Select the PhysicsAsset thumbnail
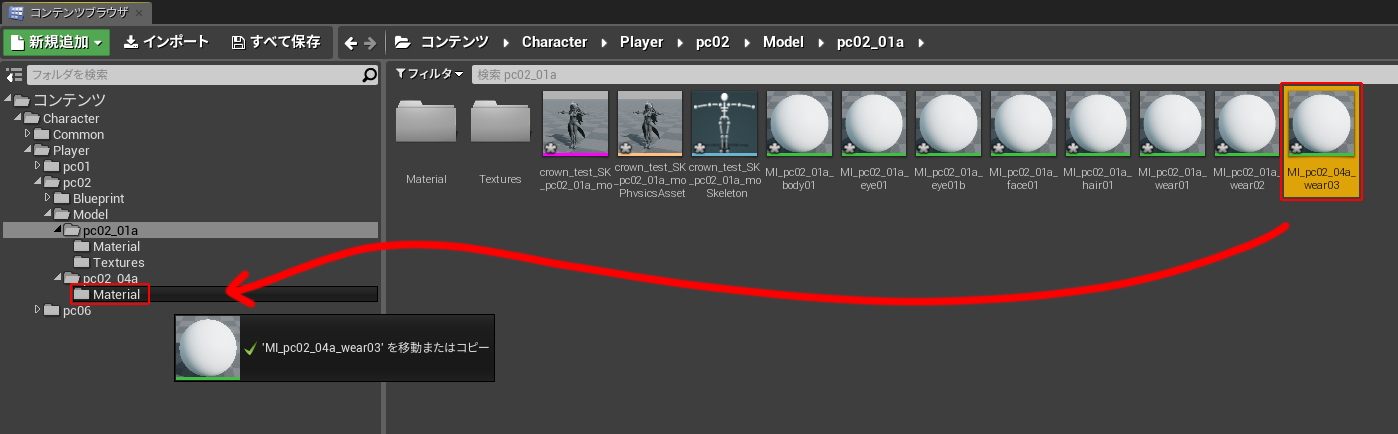Image resolution: width=1398 pixels, height=434 pixels. tap(650, 125)
